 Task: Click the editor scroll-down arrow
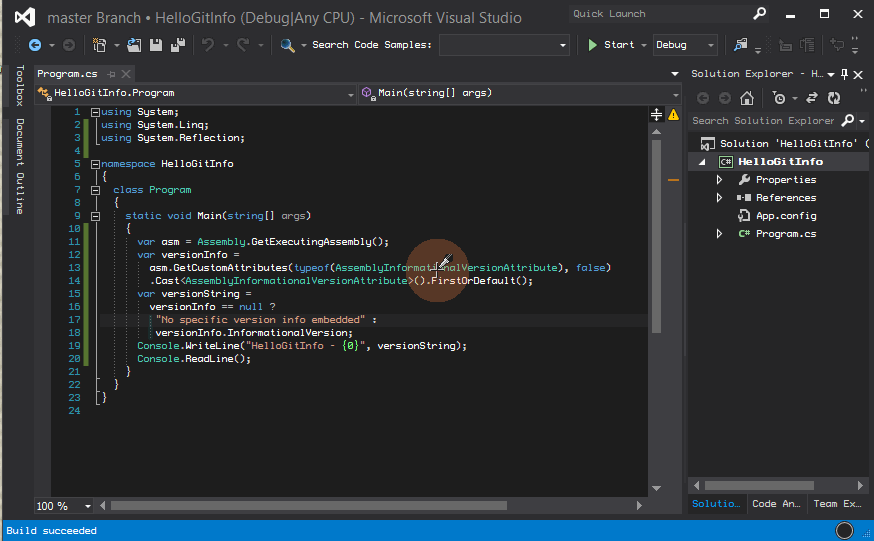[x=656, y=489]
